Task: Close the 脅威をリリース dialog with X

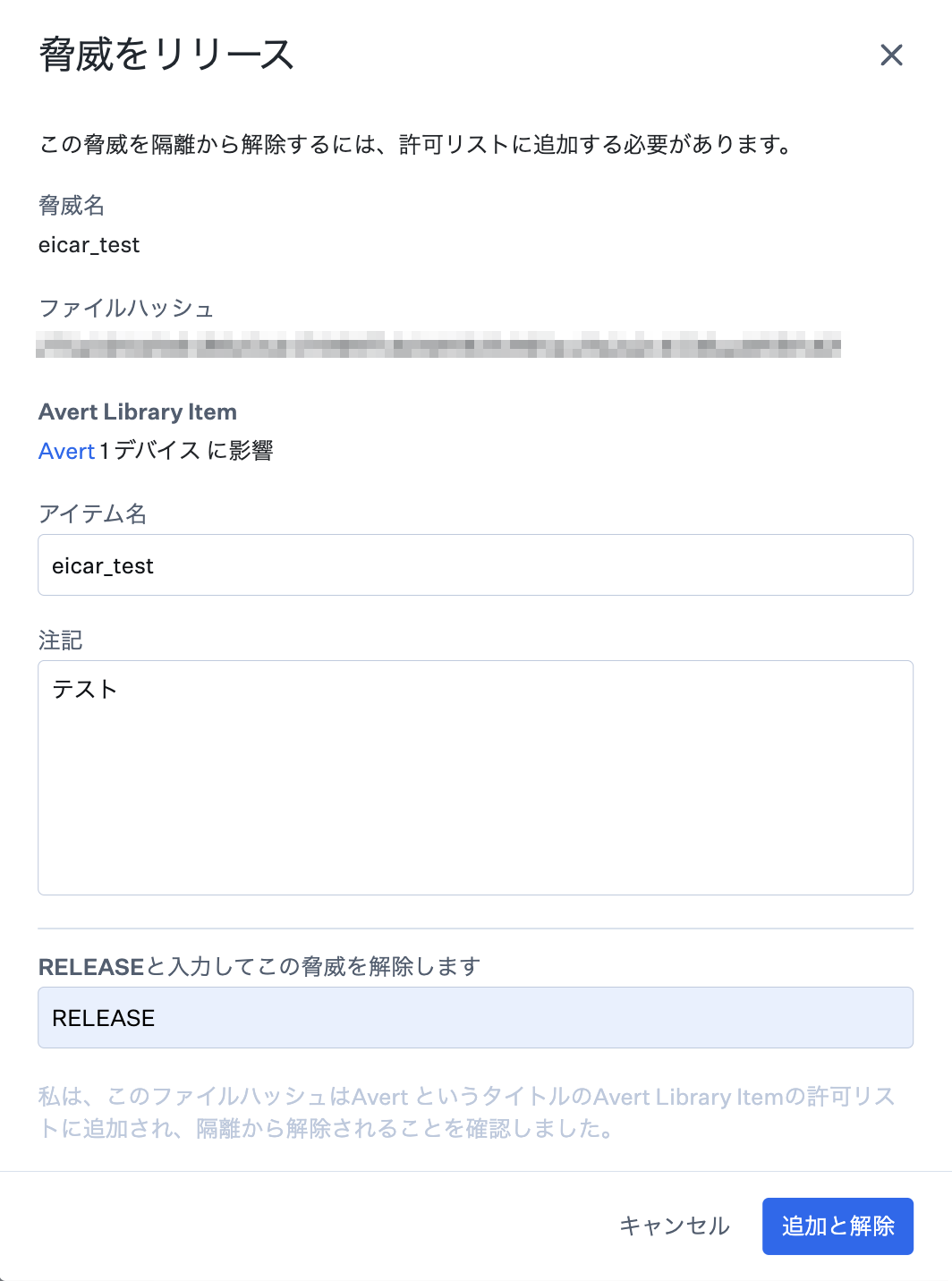Action: [891, 55]
